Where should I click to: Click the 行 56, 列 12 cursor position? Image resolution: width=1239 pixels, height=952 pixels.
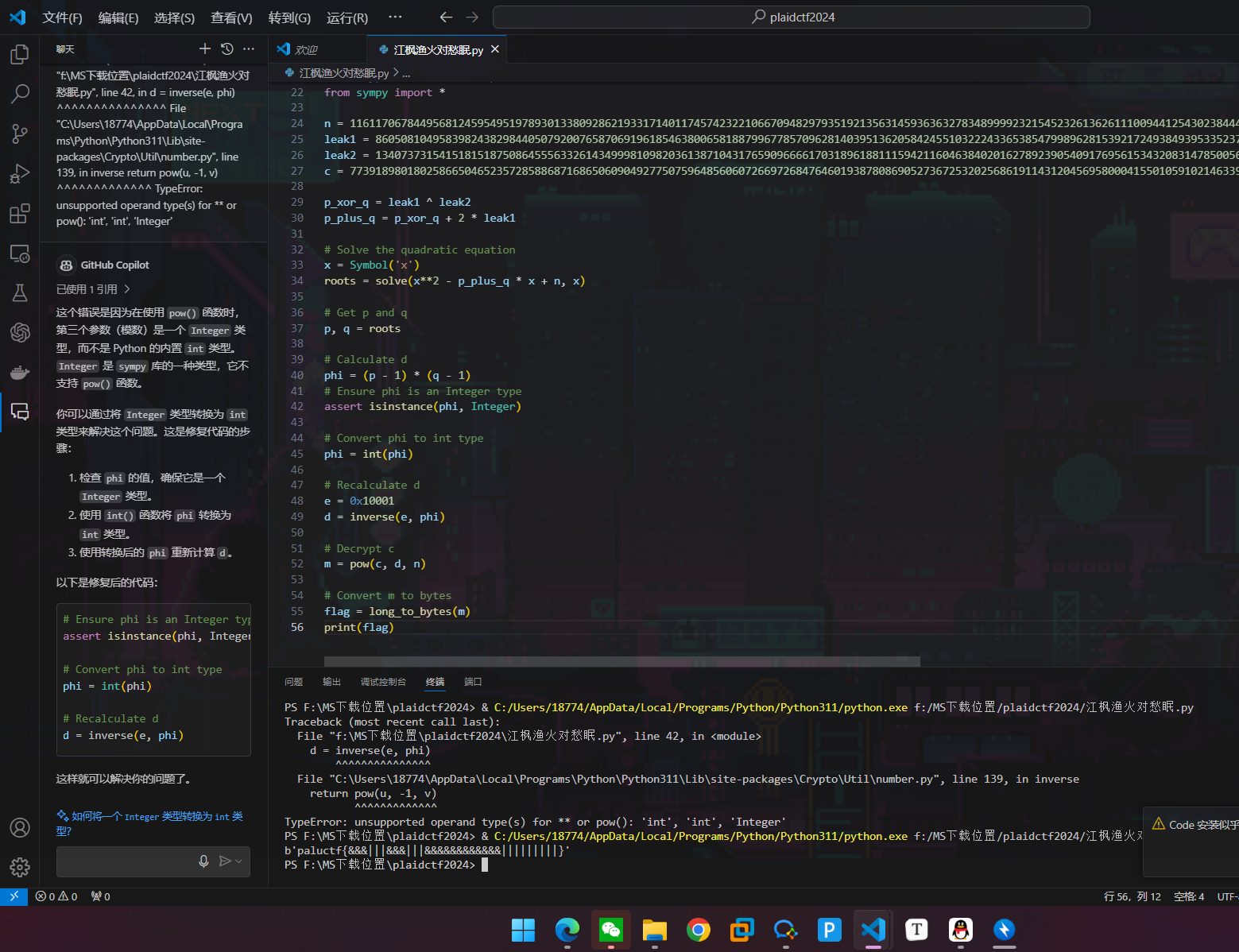click(x=1132, y=896)
